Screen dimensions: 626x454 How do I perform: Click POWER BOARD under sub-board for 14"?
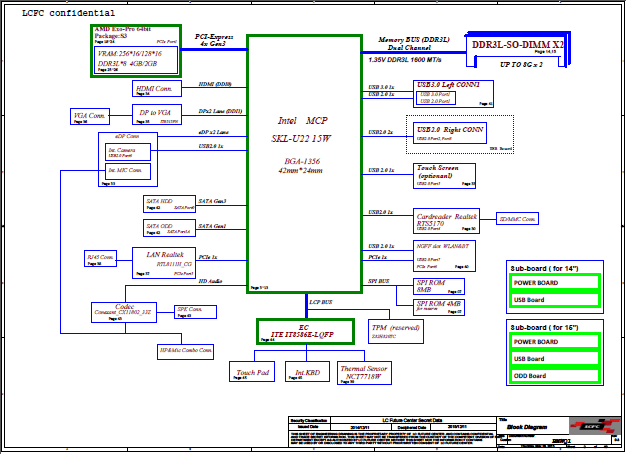(554, 281)
